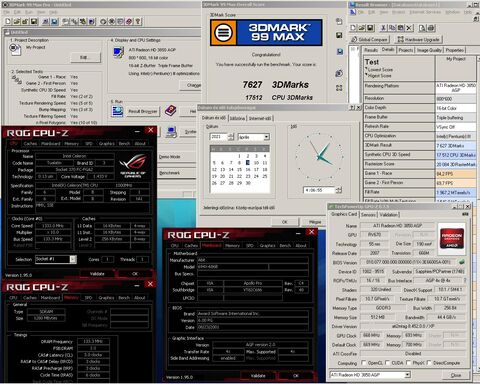This screenshot has height=384, width=480.
Task: Click Validate in the Mainboard CPU-Z window
Action: coord(258,376)
